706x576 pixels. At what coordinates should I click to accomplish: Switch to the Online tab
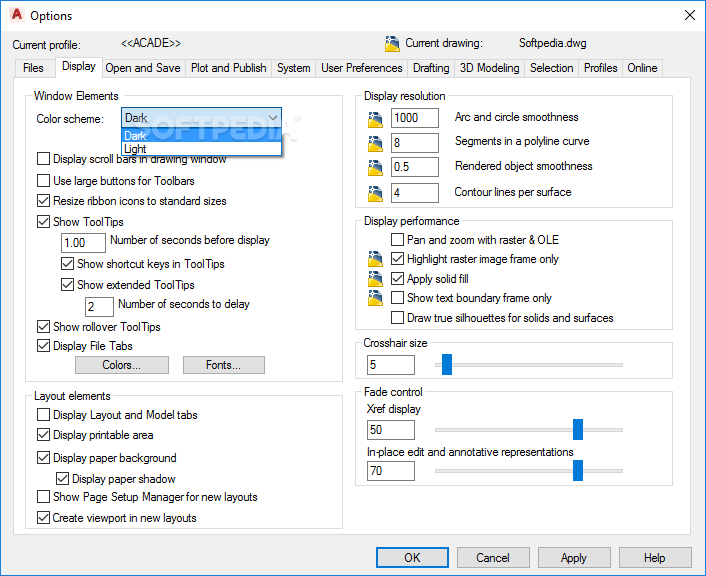[x=643, y=68]
